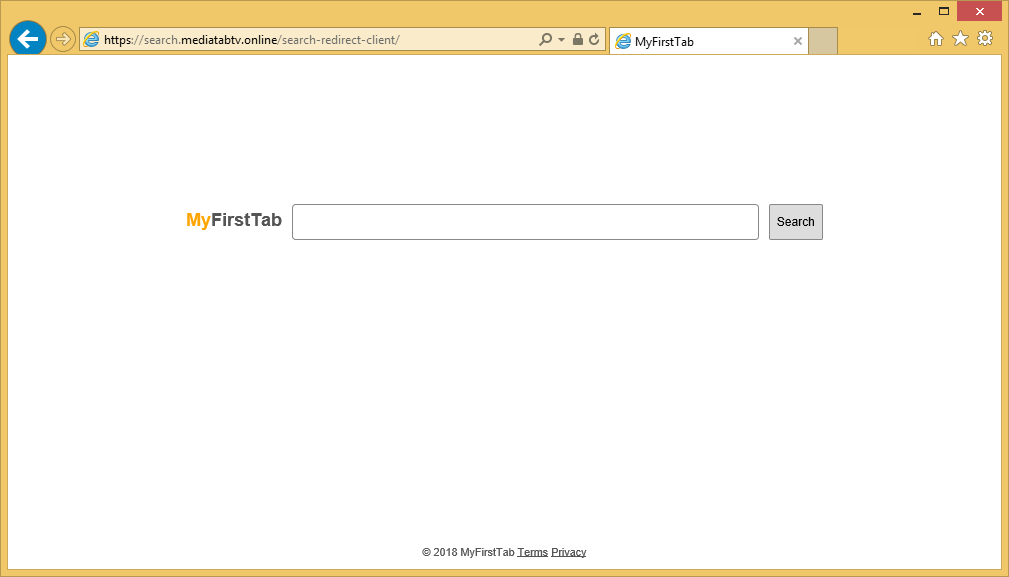Open a new blank tab
The height and width of the screenshot is (577, 1009).
tap(822, 42)
